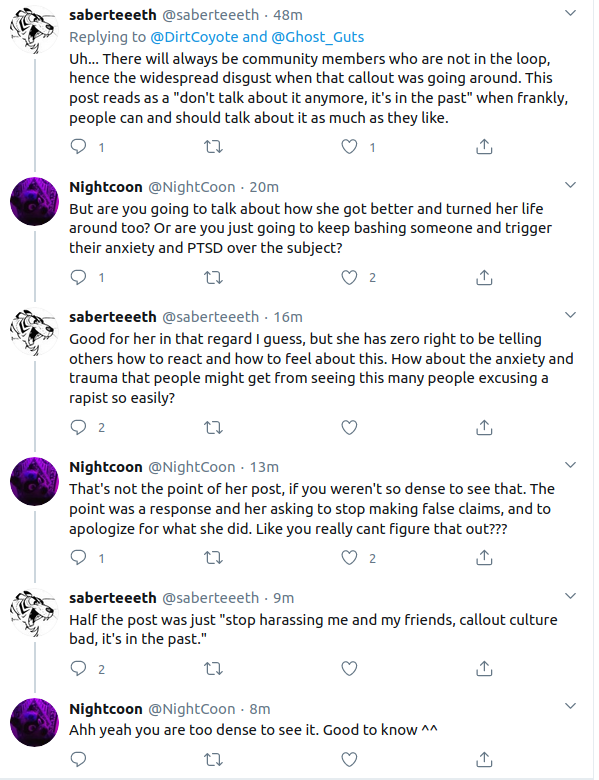The image size is (599, 780).
Task: Reply to Nightcoon's 8m tweet
Action: tap(79, 759)
